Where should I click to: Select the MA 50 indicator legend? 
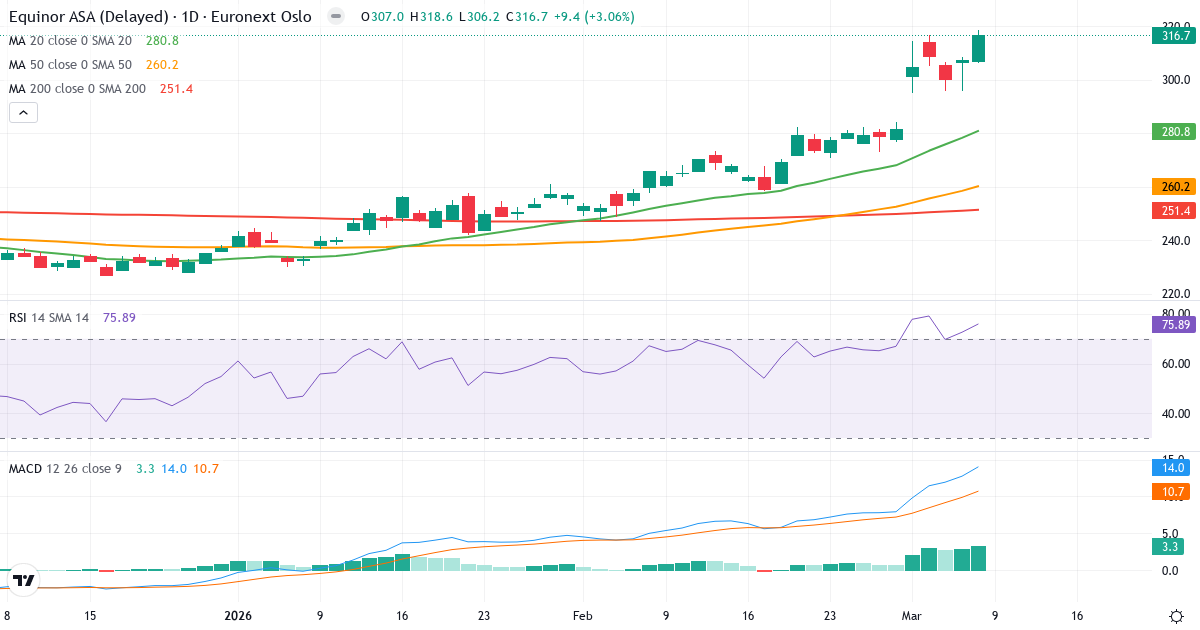pos(70,65)
